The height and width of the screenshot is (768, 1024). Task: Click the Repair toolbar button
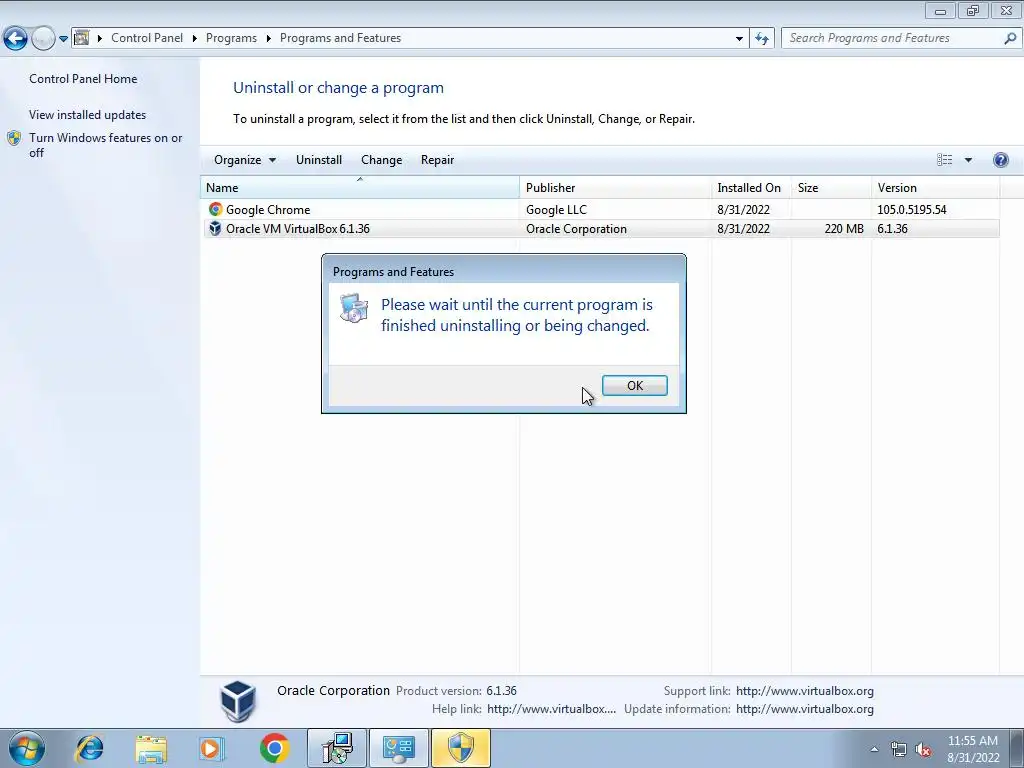tap(437, 160)
